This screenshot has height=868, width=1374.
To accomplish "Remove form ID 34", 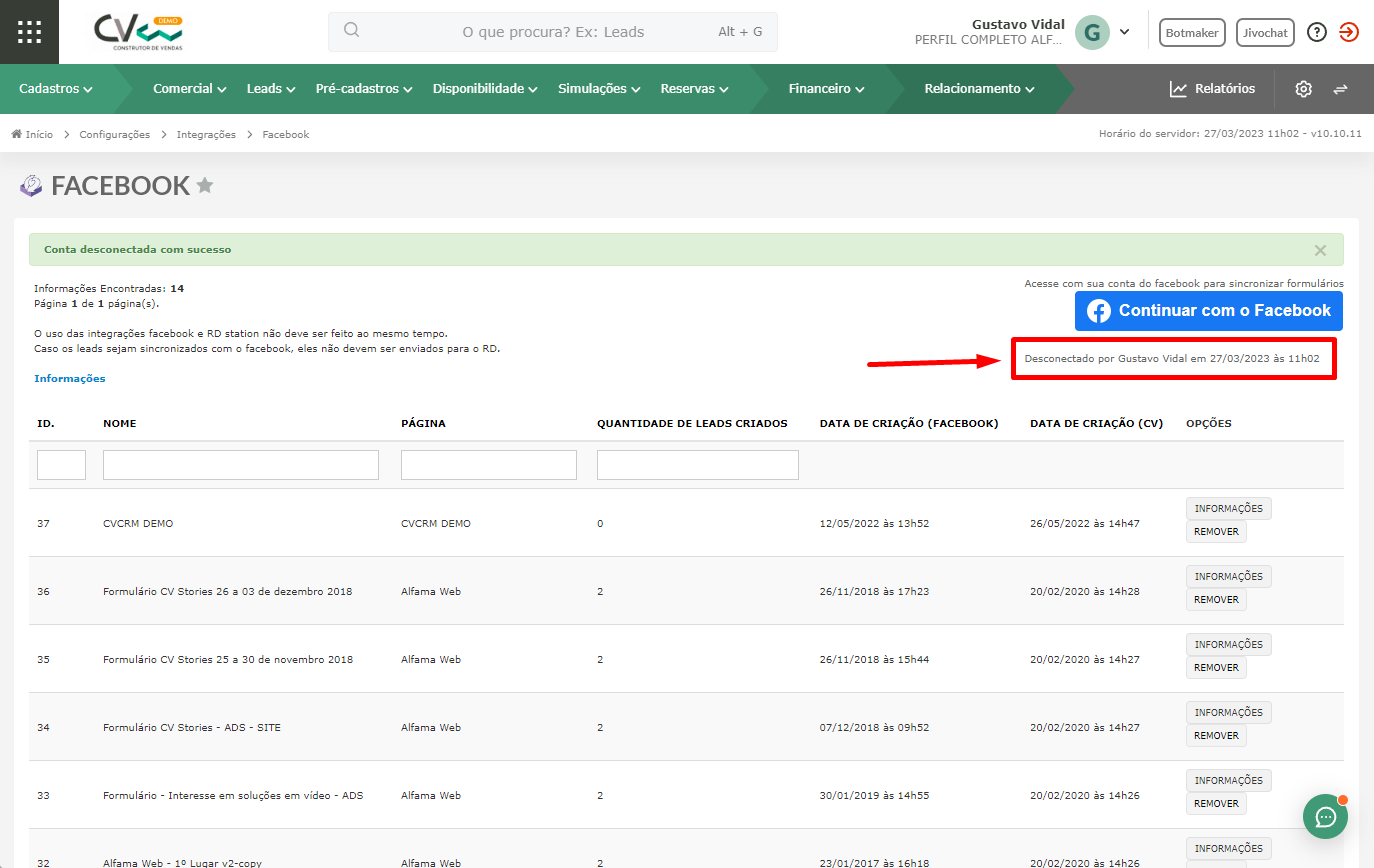I will coord(1216,735).
